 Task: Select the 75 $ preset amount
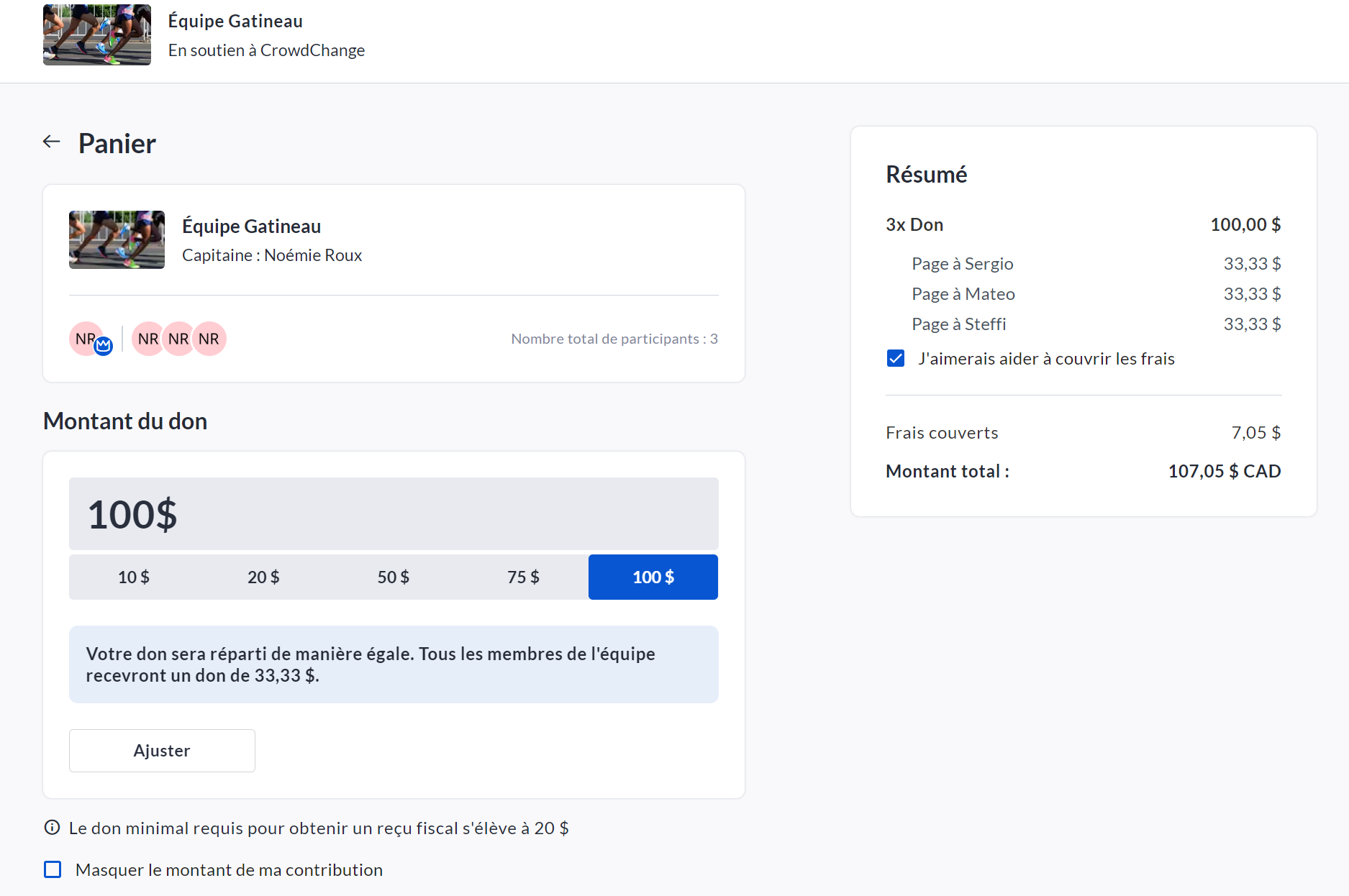(x=523, y=577)
